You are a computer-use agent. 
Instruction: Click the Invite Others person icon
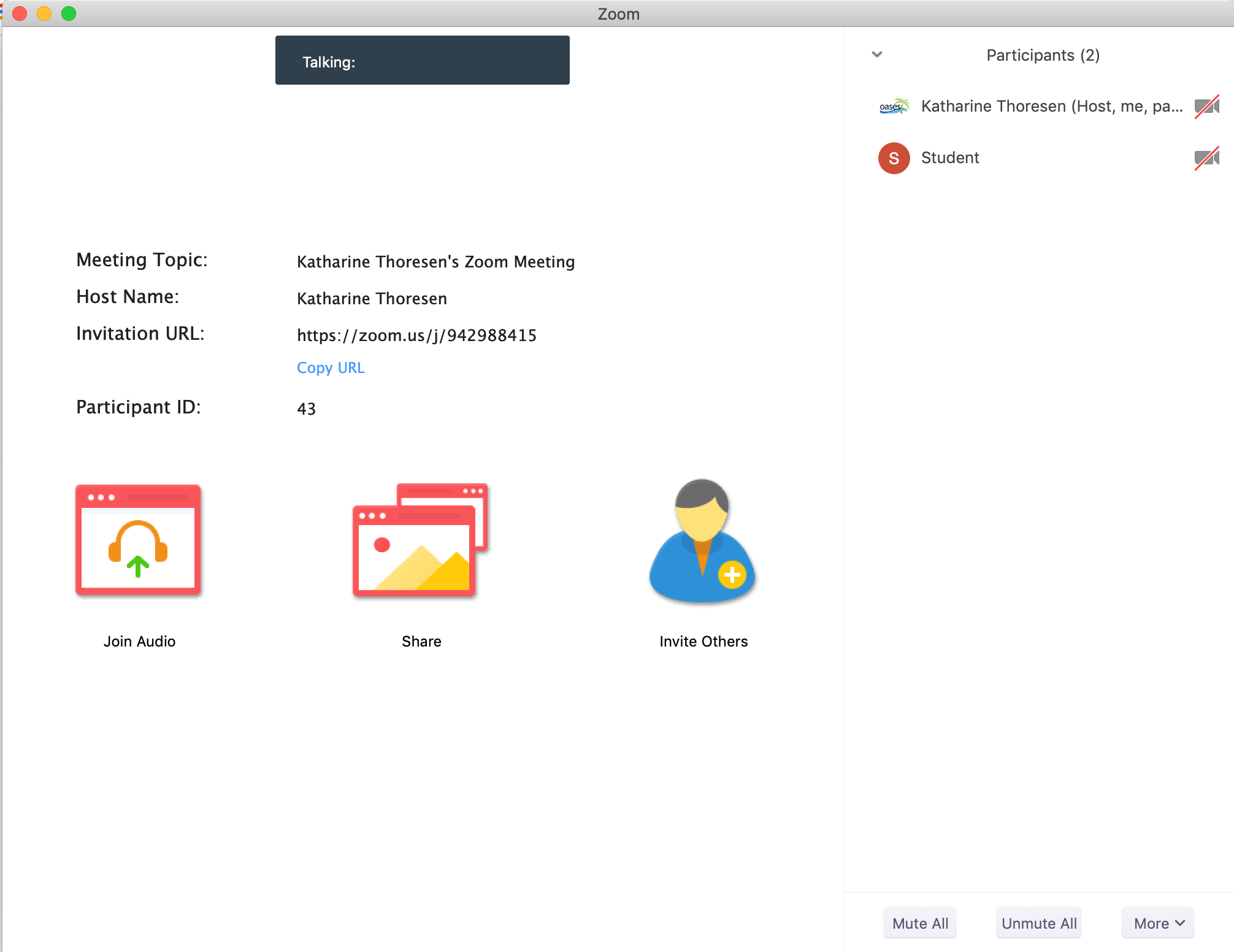click(x=703, y=540)
